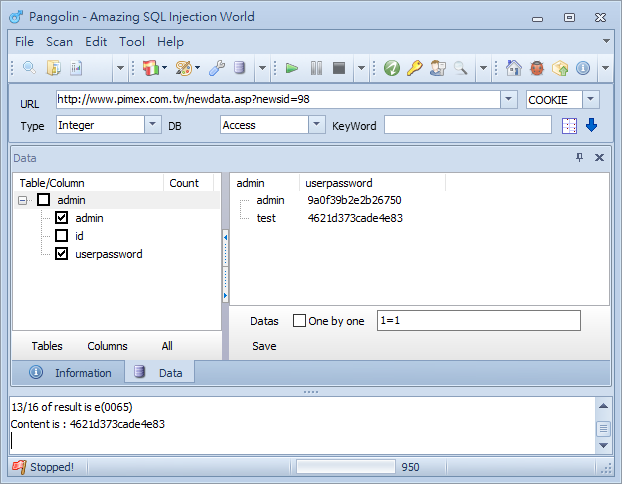Open the Type Integer dropdown

[152, 125]
